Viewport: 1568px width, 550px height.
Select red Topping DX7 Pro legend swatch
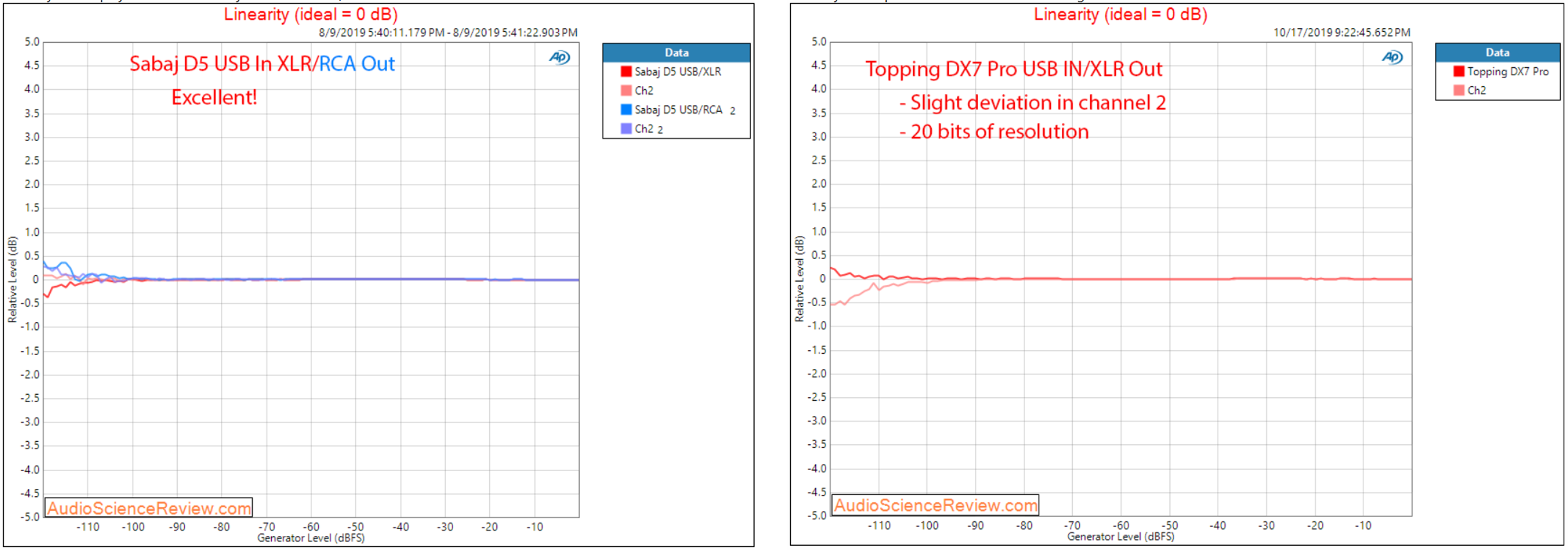1459,71
